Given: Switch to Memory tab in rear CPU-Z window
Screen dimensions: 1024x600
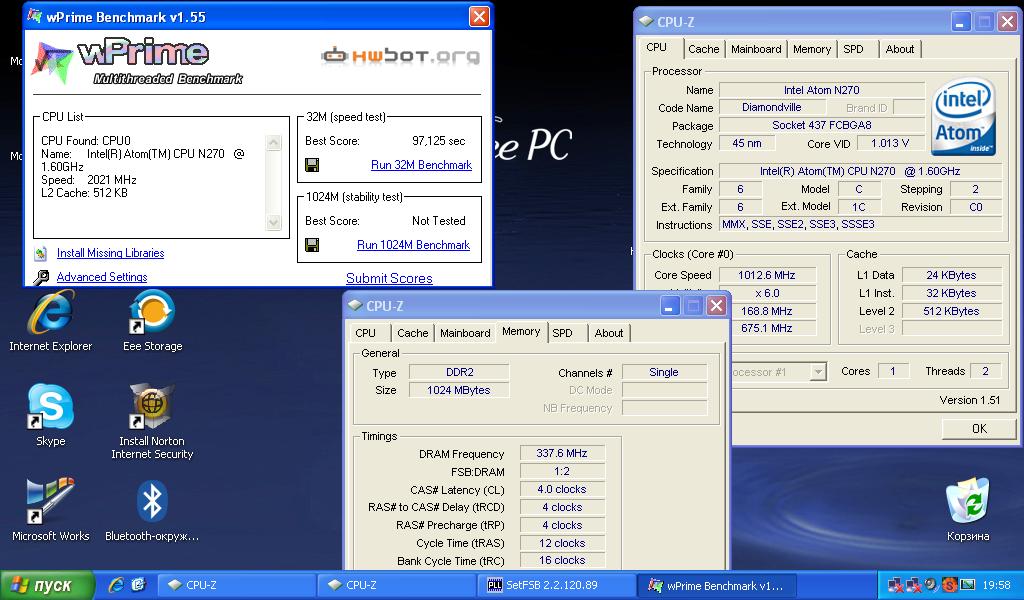Looking at the screenshot, I should click(x=812, y=49).
